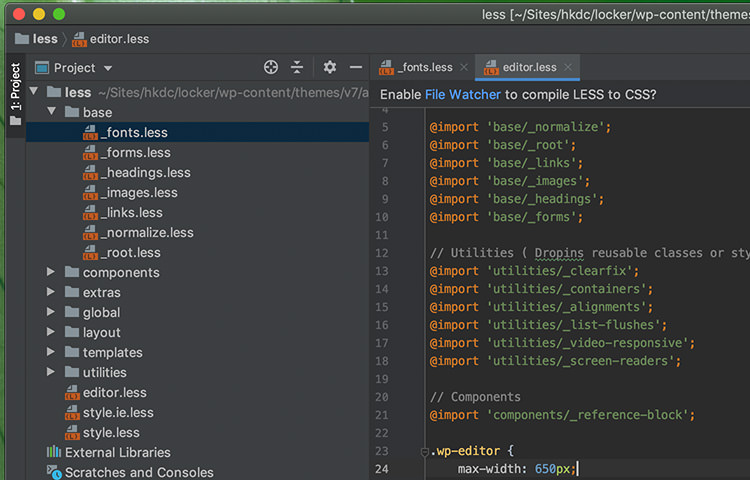Collapse the base folder

51,113
